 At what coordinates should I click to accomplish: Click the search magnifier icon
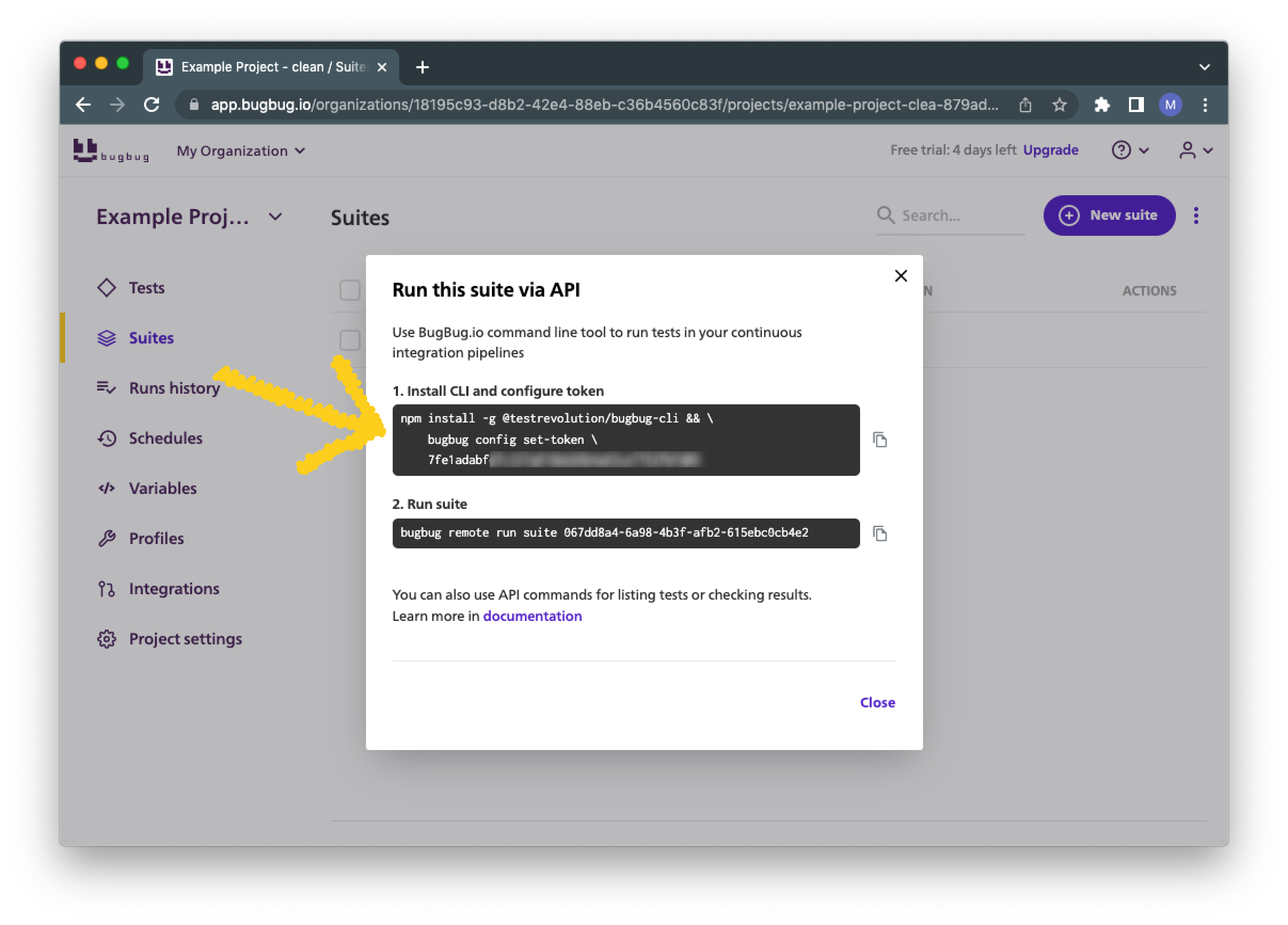coord(885,215)
